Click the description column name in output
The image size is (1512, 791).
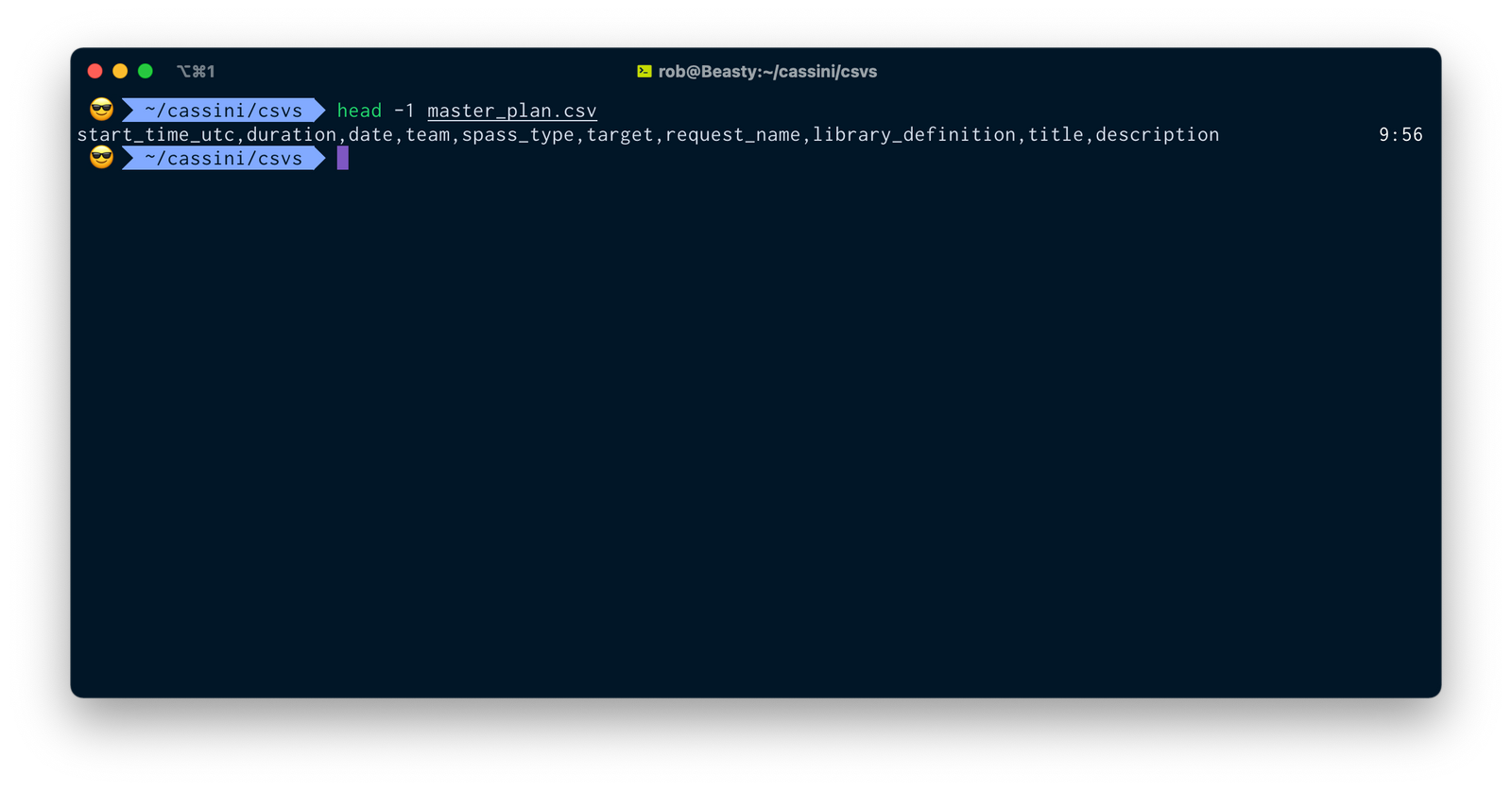[x=1157, y=135]
